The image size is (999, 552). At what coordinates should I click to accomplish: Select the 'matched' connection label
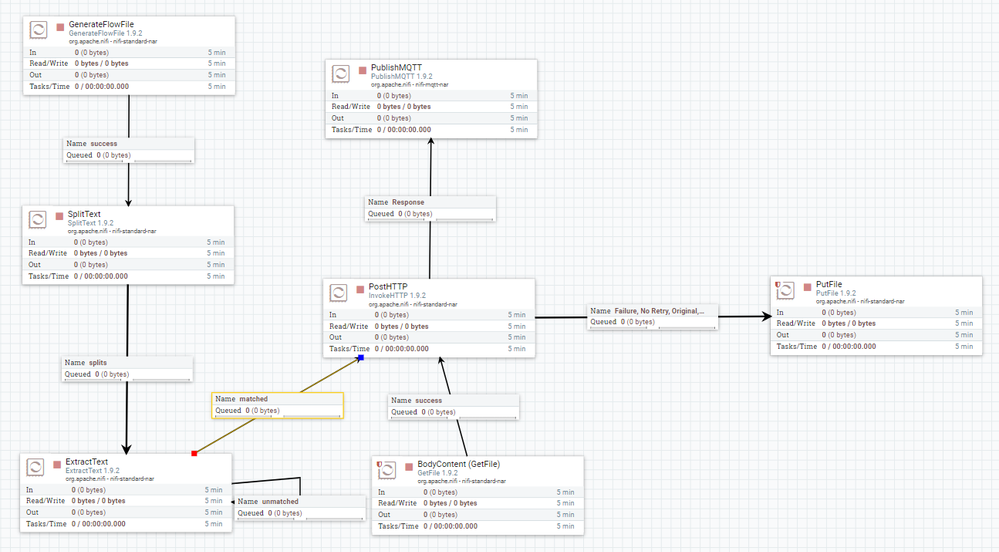point(277,405)
